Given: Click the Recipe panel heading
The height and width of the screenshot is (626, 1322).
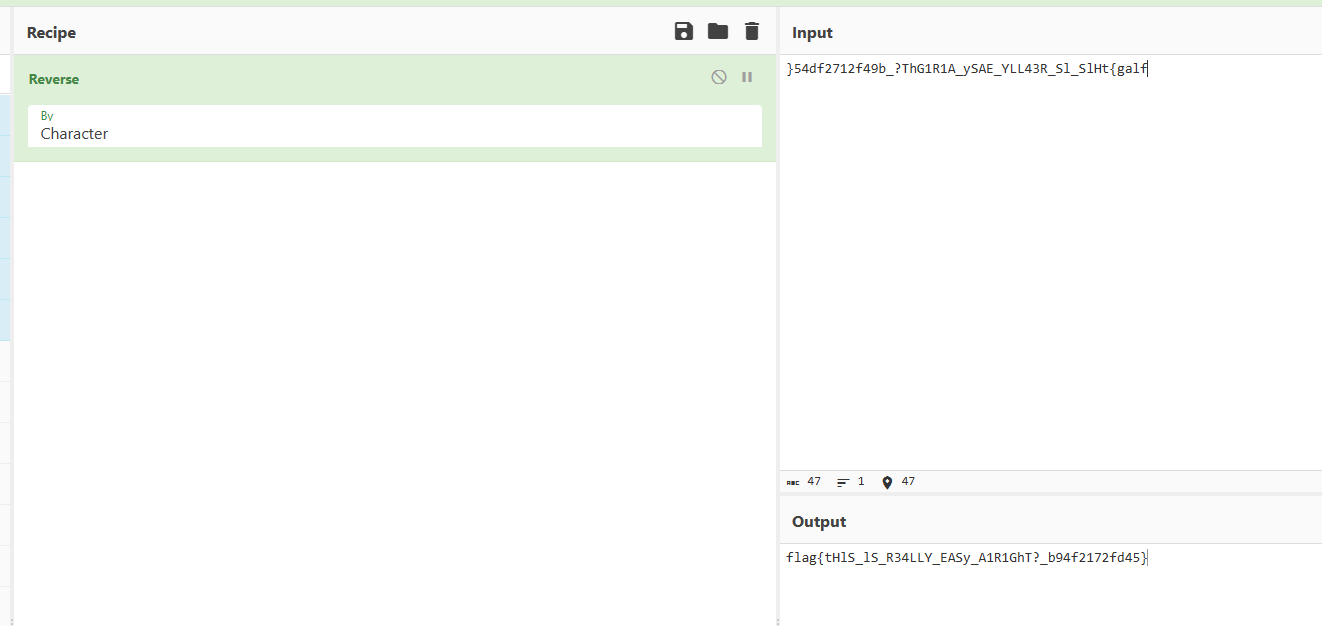Looking at the screenshot, I should [x=51, y=33].
